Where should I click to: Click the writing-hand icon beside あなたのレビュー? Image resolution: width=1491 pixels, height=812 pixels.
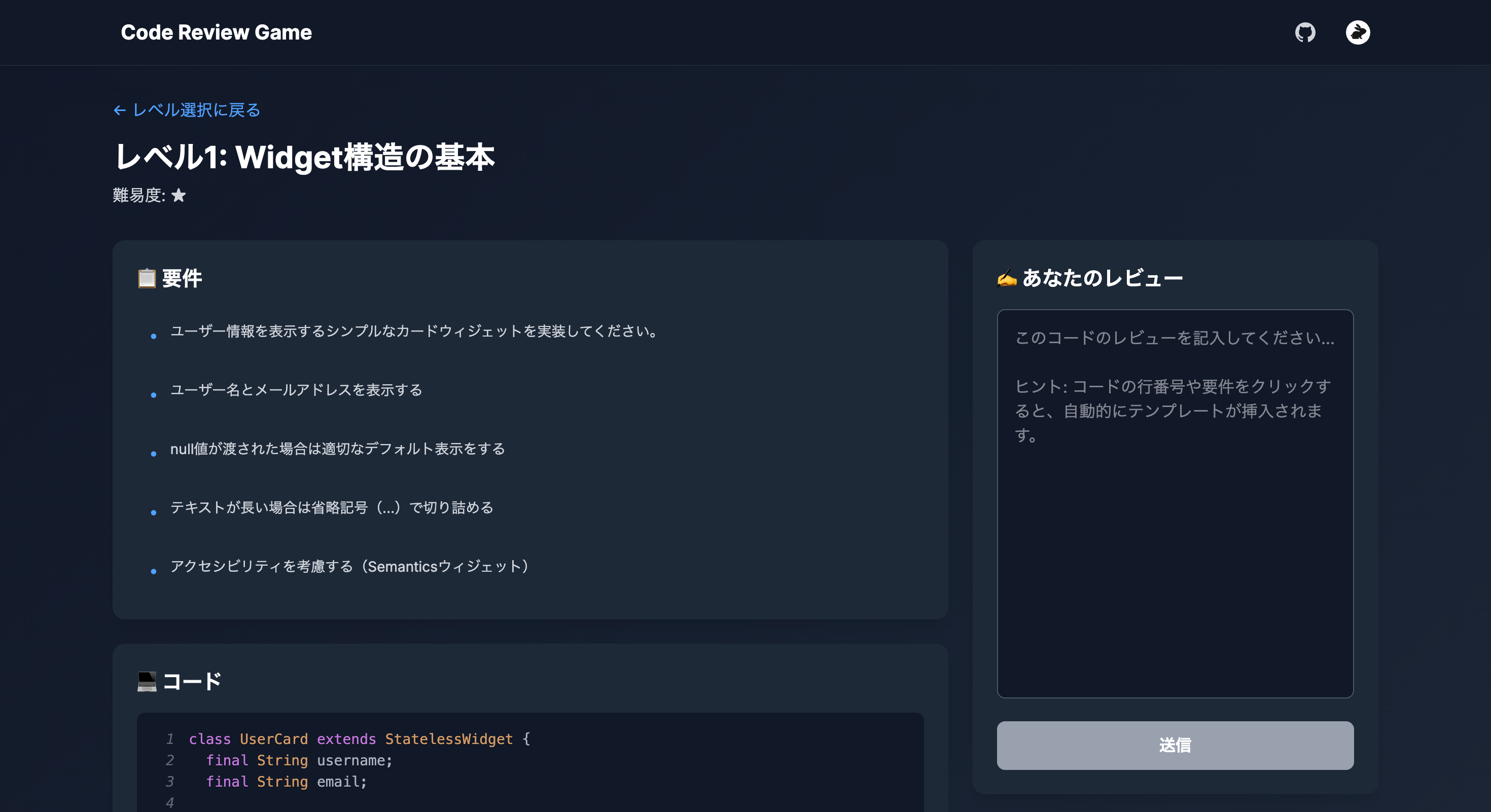1007,278
